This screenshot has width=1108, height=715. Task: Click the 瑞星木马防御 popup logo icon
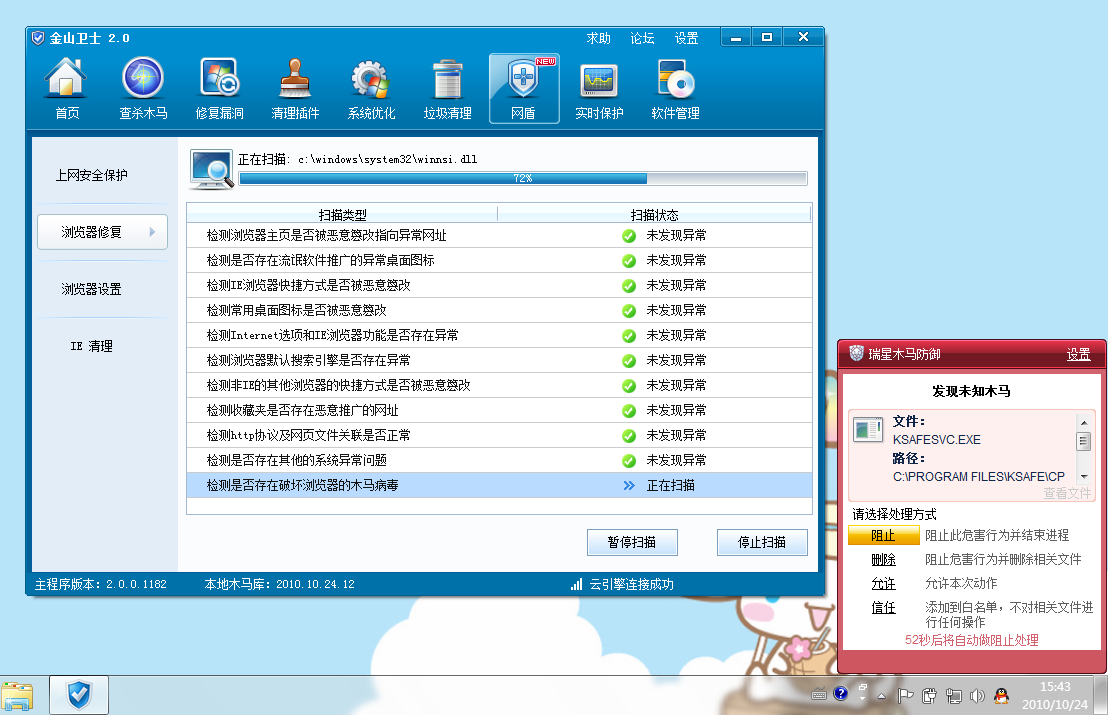pos(856,353)
